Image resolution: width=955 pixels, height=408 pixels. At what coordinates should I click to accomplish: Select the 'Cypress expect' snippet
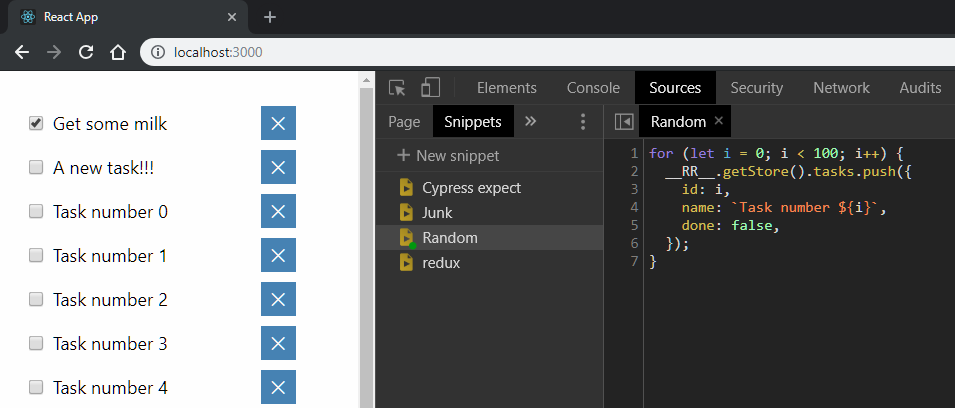[x=471, y=187]
